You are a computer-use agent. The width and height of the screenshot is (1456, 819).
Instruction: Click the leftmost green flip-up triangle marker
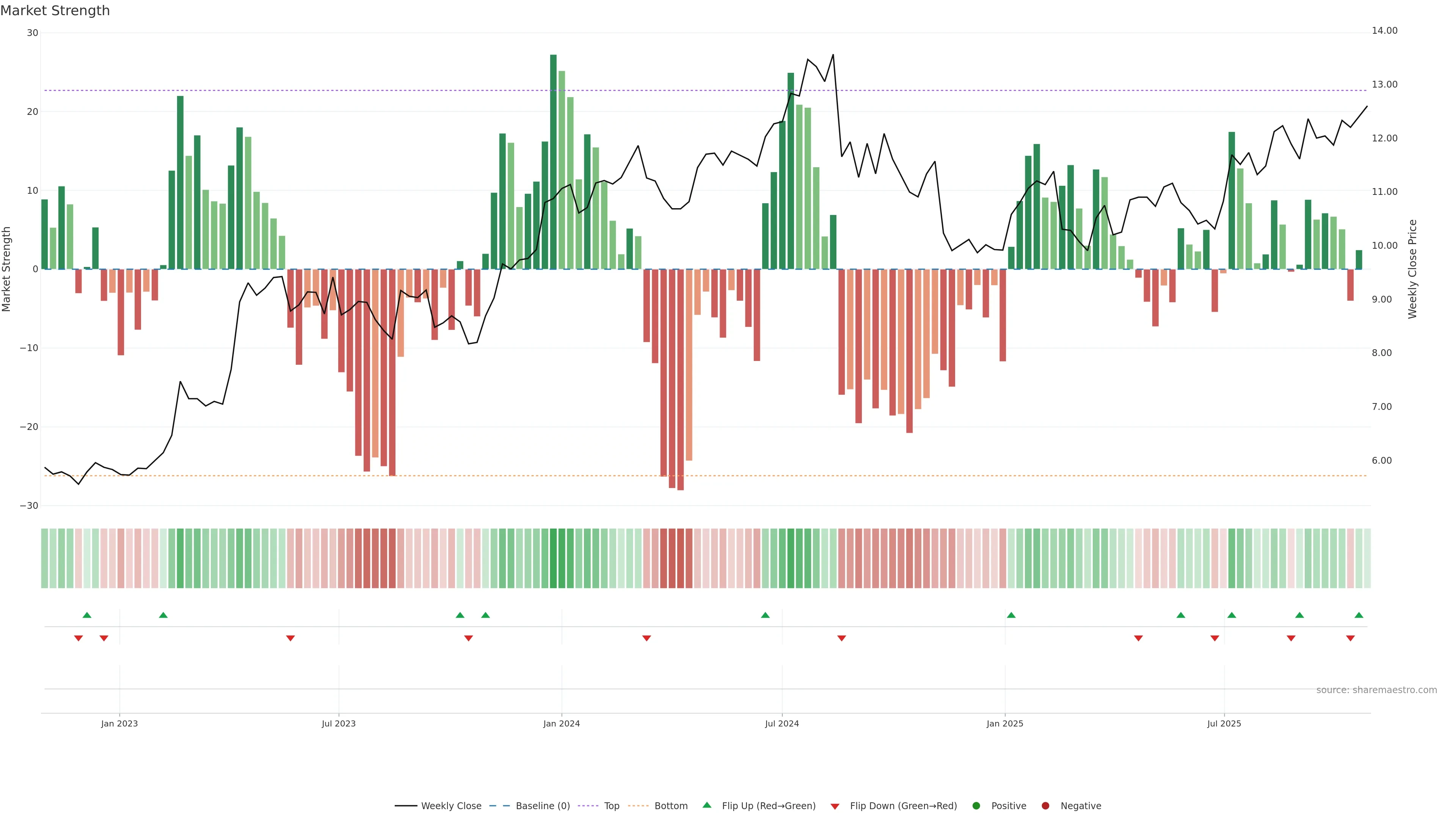[x=87, y=615]
